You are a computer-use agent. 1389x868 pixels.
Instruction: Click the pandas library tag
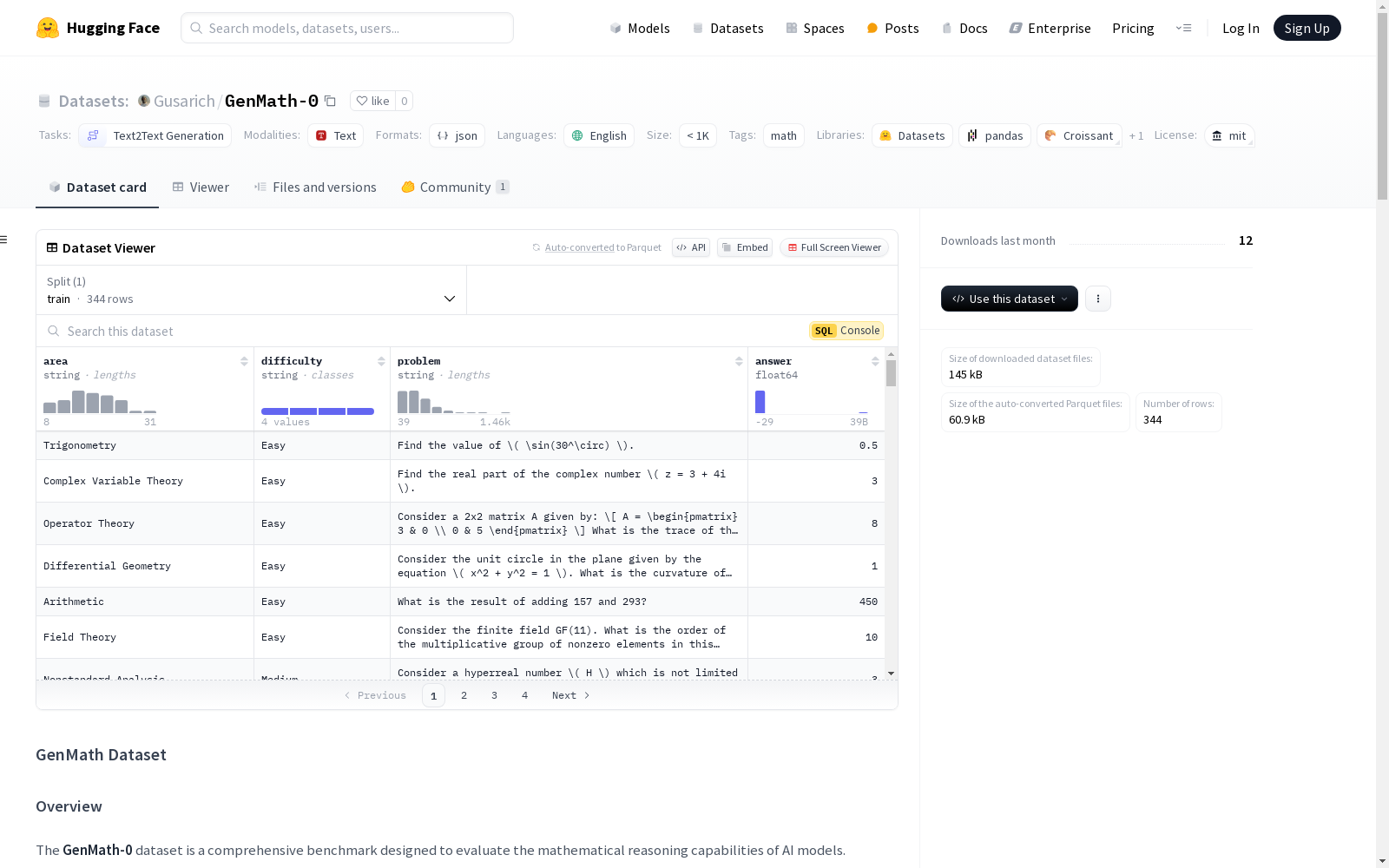point(995,135)
